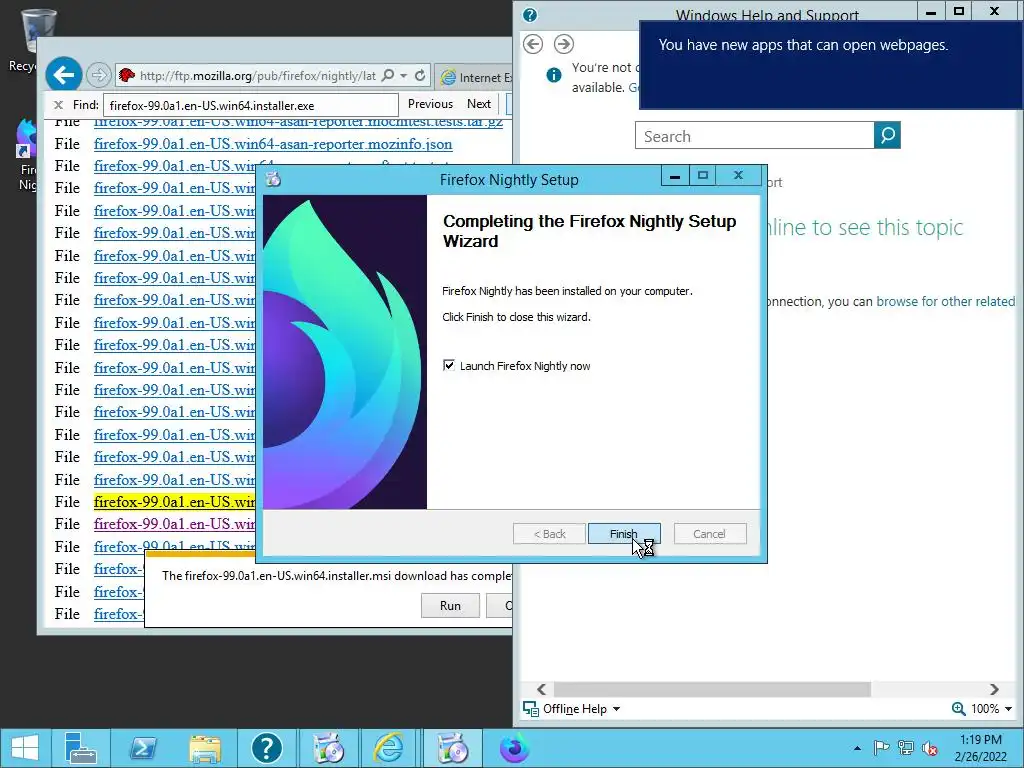Open win64-asan-reporter.mozinfo.json link
The width and height of the screenshot is (1024, 768).
(273, 144)
